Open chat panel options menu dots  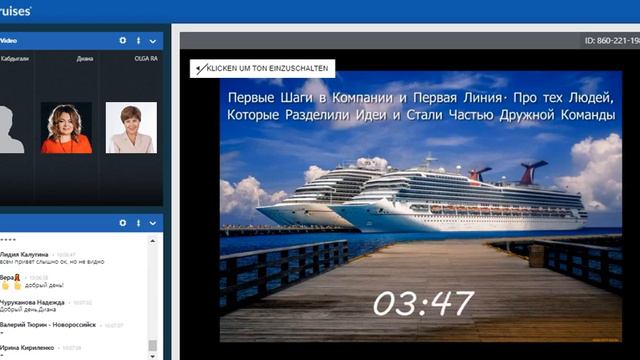coord(138,223)
